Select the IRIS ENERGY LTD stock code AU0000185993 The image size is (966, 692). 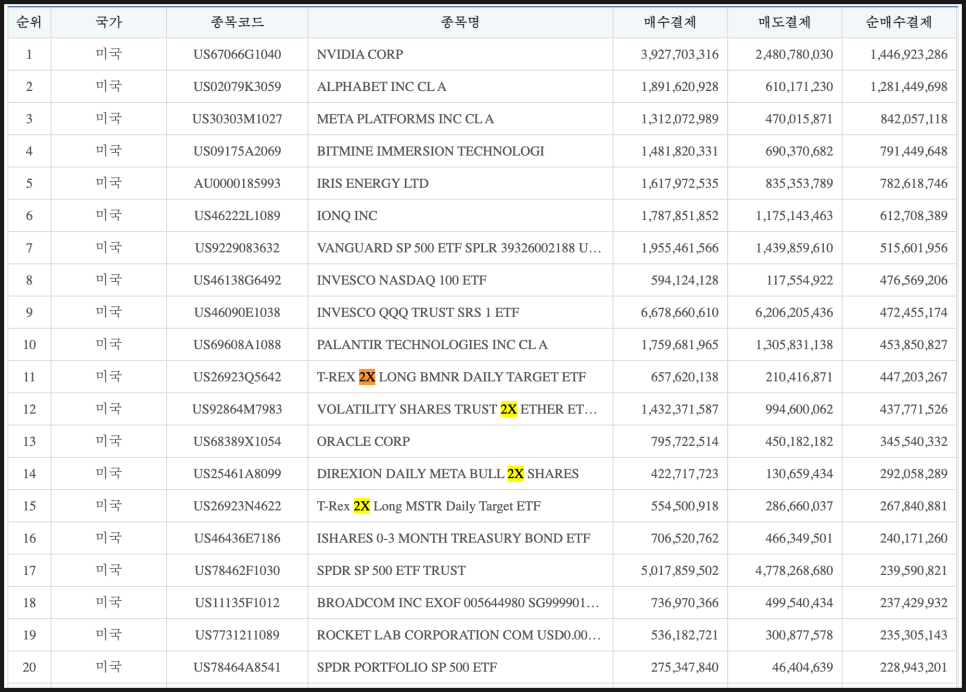pos(237,183)
